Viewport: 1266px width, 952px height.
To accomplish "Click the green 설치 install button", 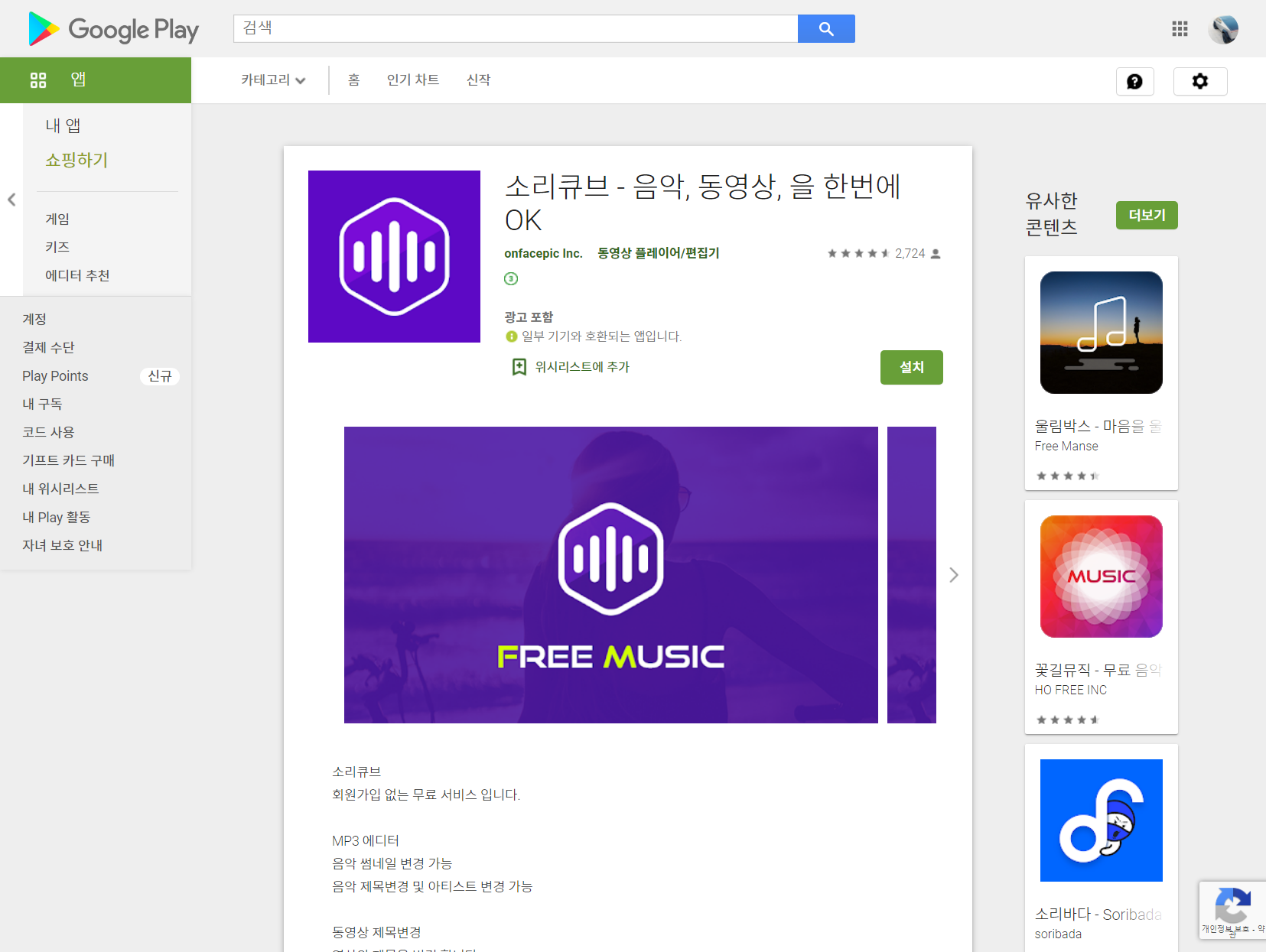I will 911,367.
